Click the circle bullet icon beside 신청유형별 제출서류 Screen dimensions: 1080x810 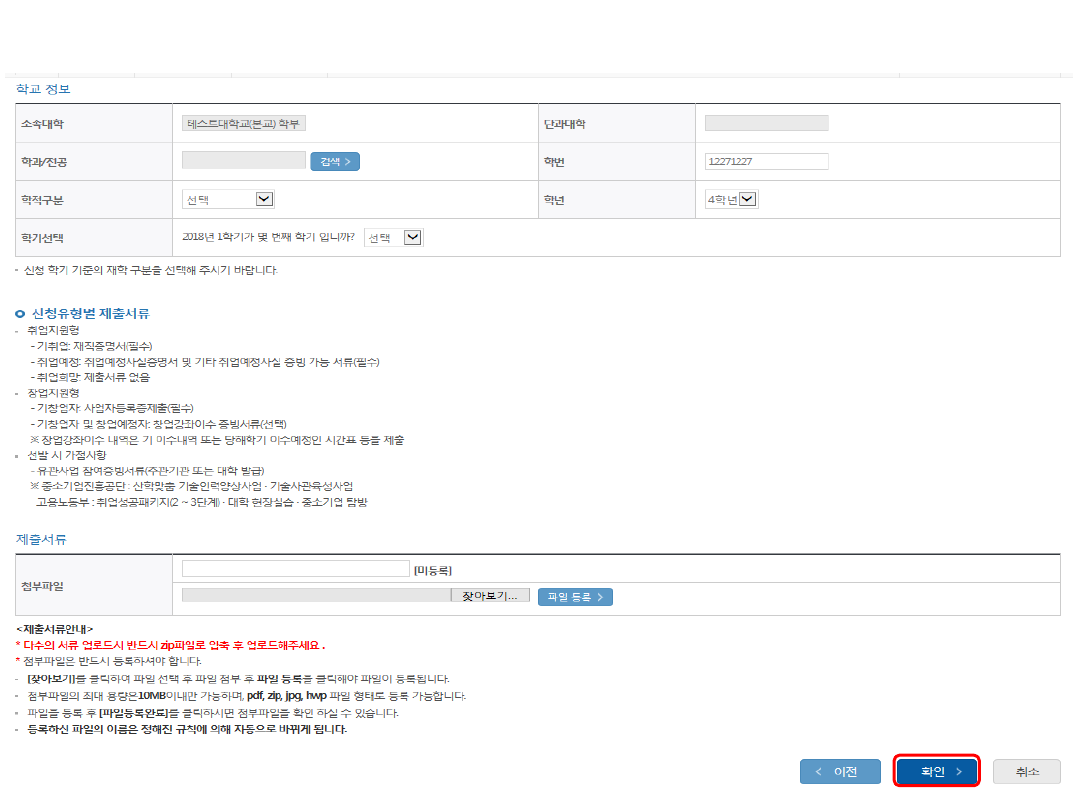click(20, 314)
